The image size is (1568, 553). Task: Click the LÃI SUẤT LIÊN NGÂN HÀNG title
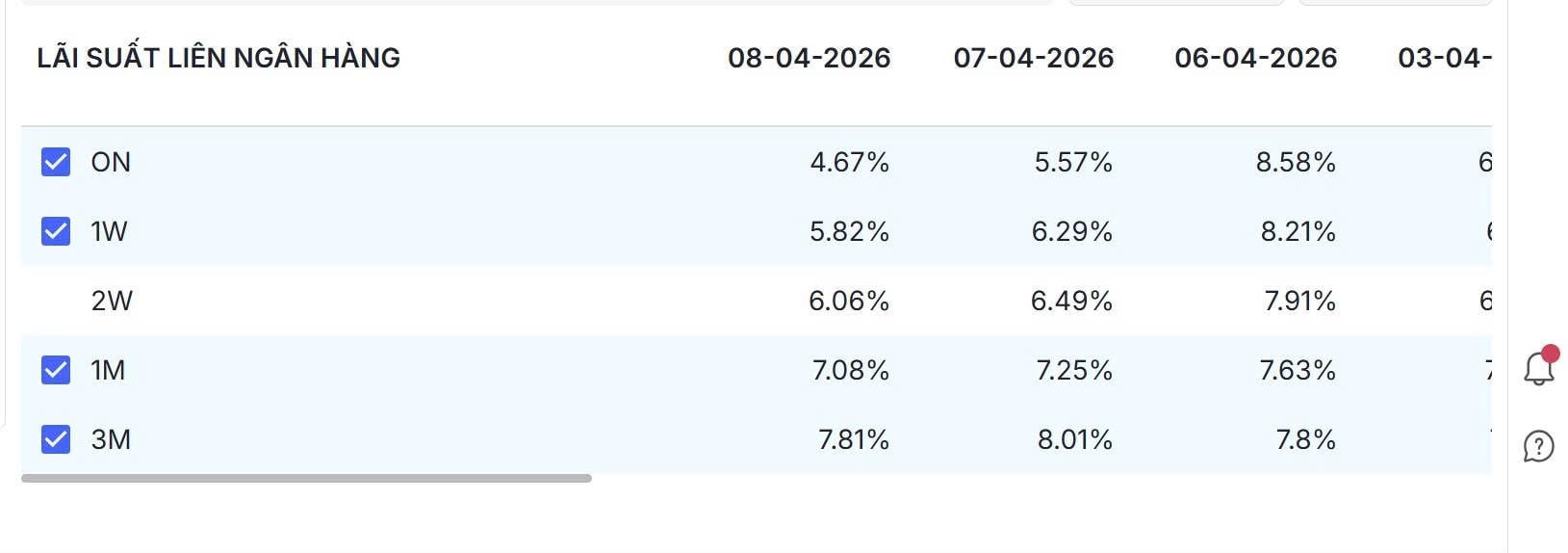click(218, 58)
